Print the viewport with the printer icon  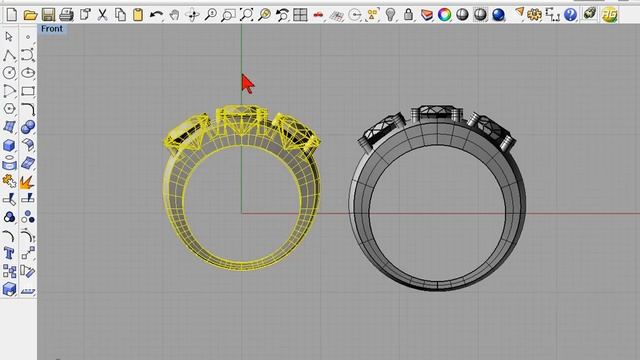(66, 15)
